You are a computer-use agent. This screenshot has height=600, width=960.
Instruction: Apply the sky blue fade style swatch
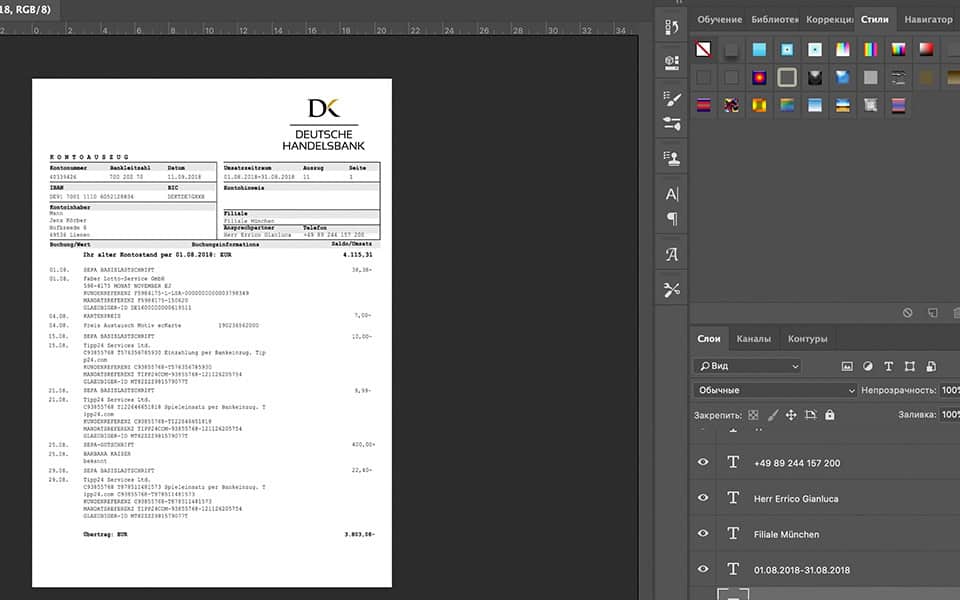(814, 105)
